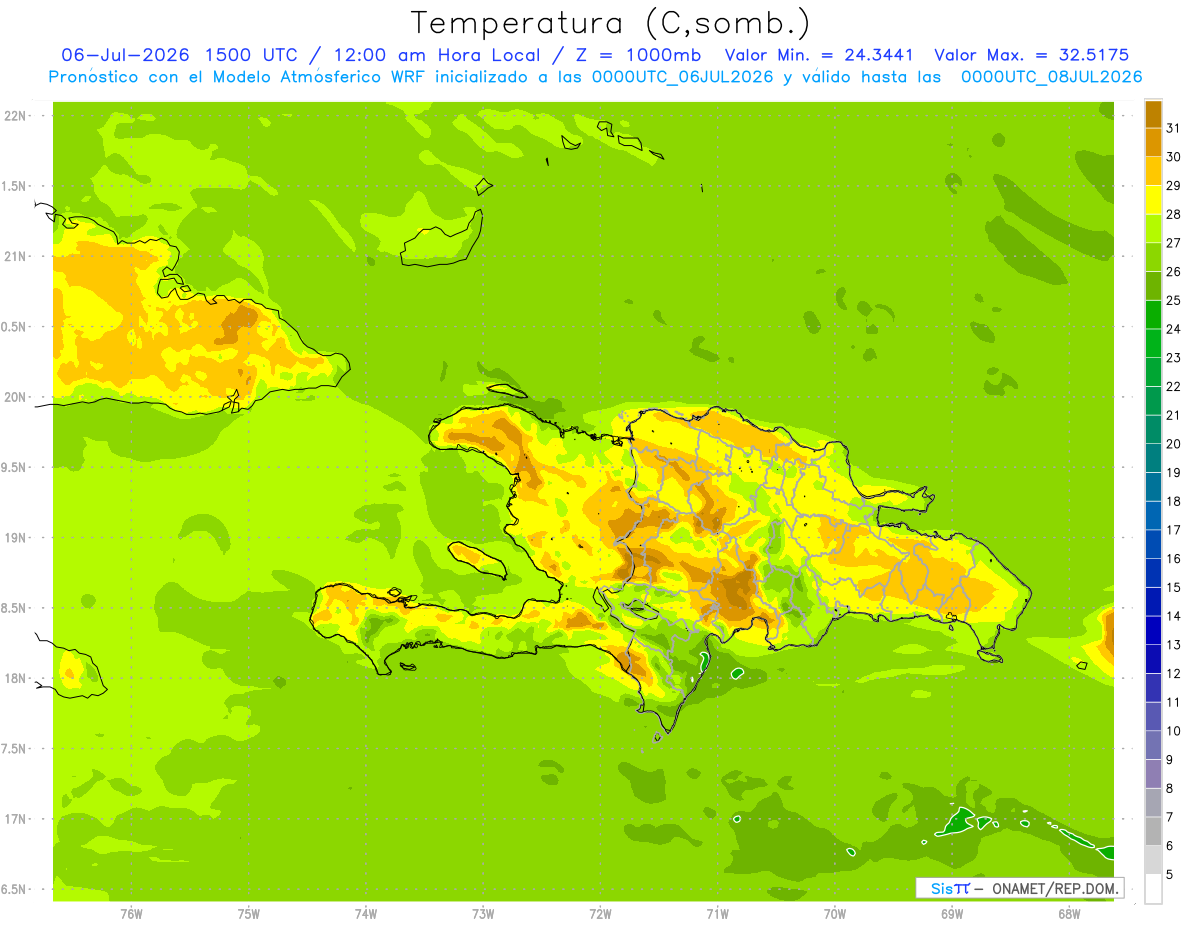Click the "71W" longitude axis label
1200x927 pixels.
click(717, 914)
